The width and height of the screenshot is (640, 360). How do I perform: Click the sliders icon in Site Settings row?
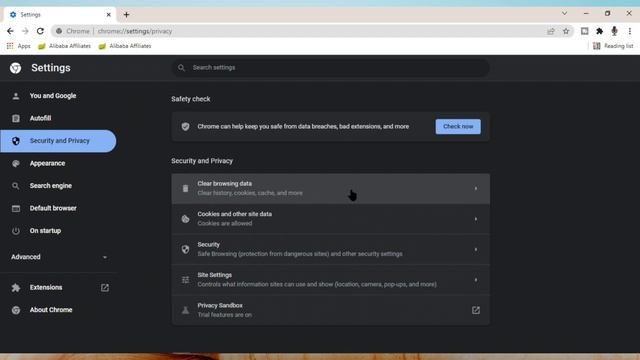pos(185,280)
